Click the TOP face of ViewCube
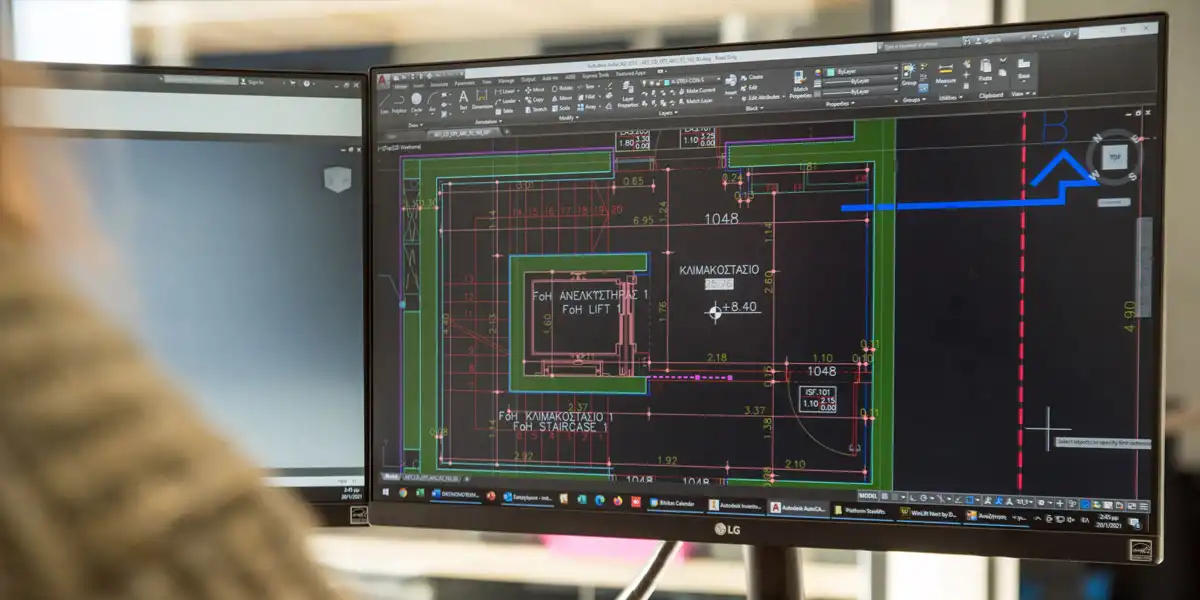The height and width of the screenshot is (600, 1200). (x=1113, y=156)
